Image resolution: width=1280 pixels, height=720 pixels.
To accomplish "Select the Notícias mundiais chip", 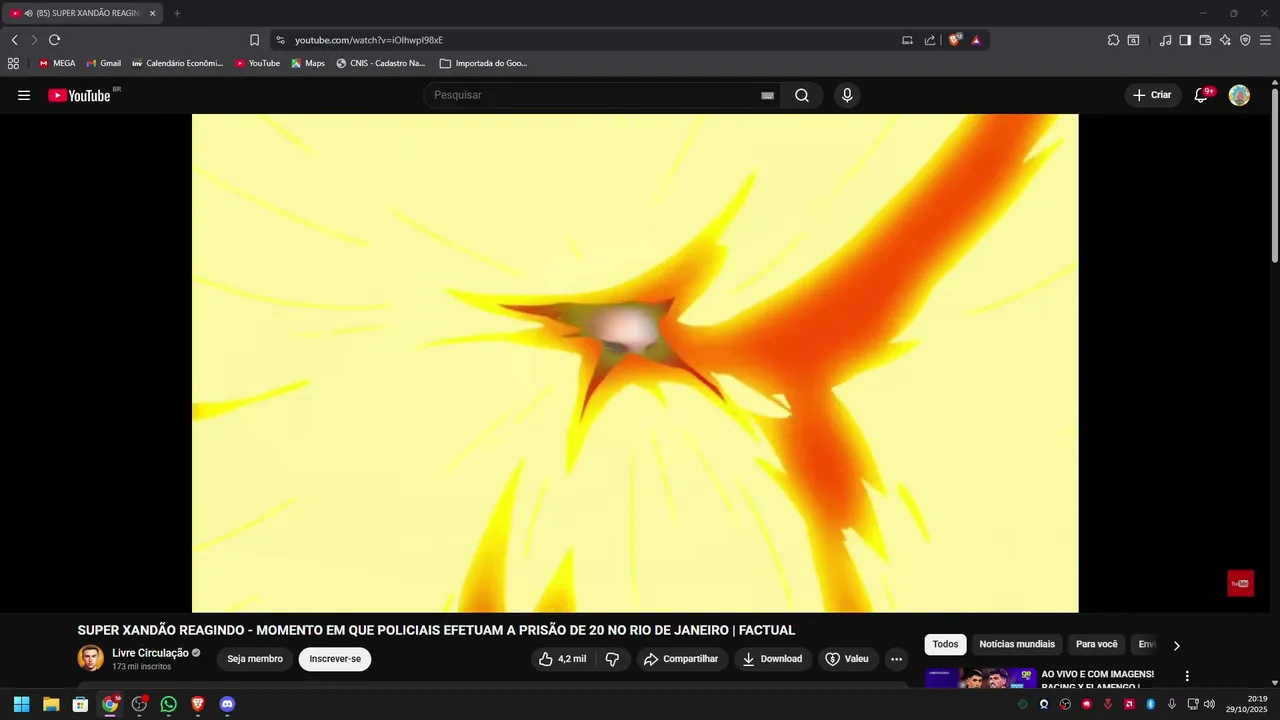I will coord(1017,645).
